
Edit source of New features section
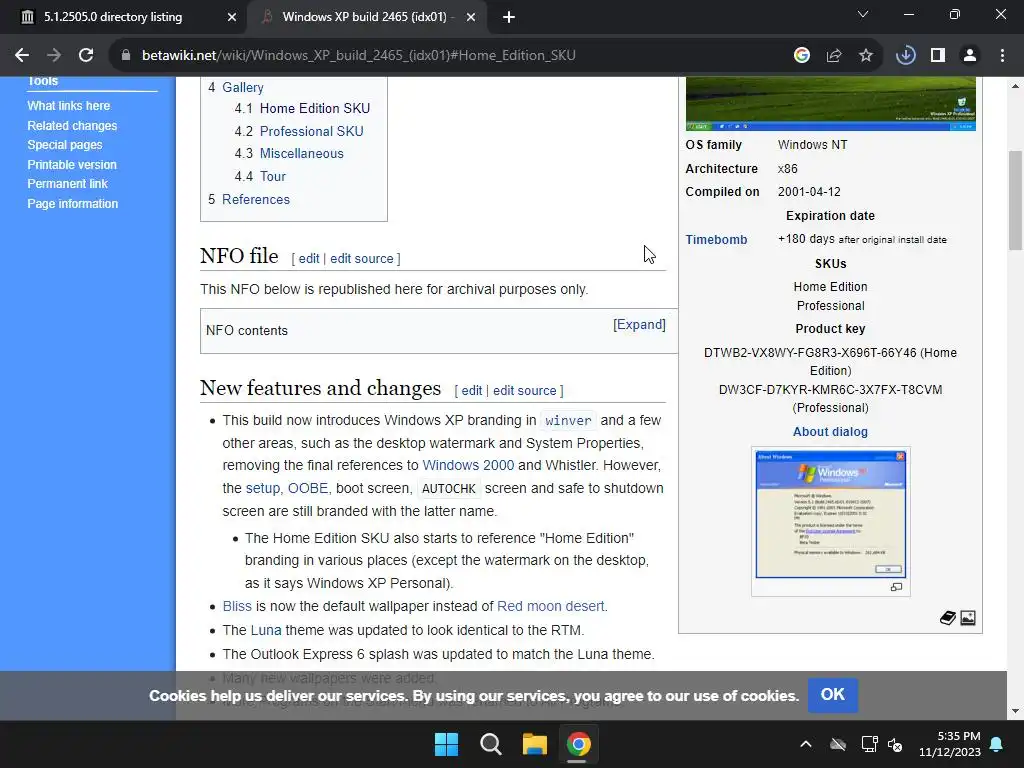tap(524, 391)
